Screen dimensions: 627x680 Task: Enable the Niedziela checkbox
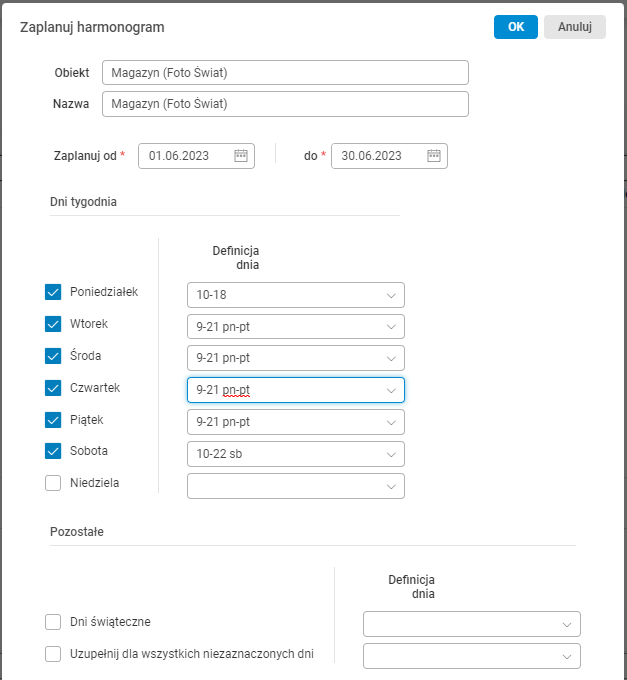tap(54, 483)
